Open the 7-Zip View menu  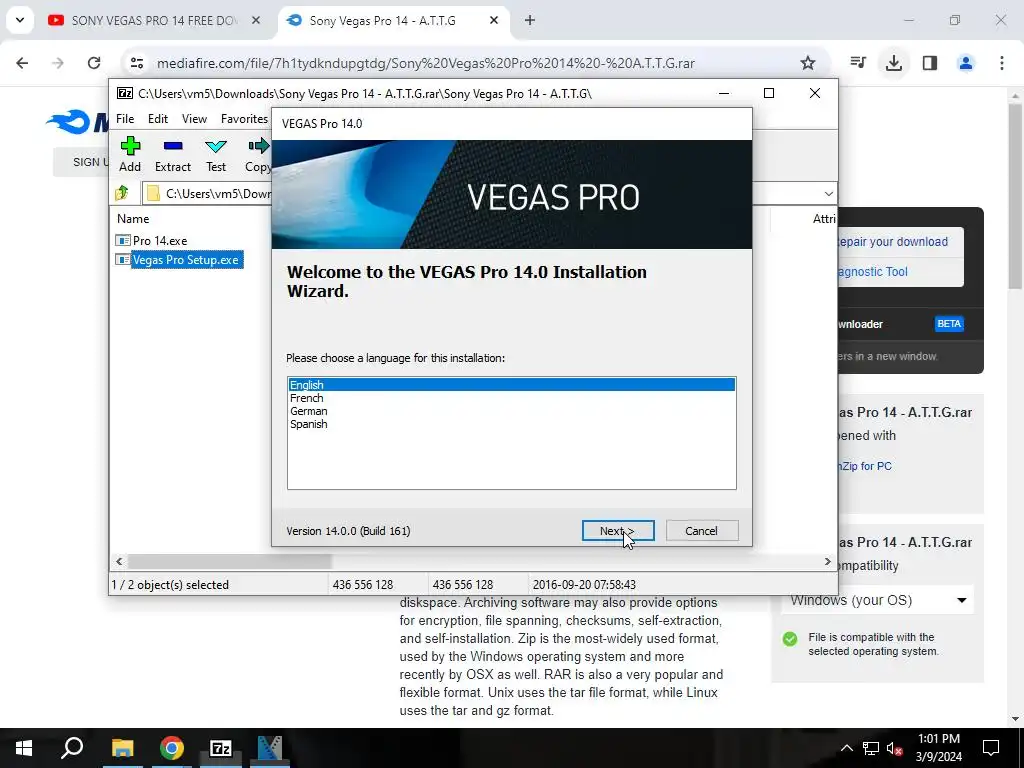pyautogui.click(x=194, y=119)
